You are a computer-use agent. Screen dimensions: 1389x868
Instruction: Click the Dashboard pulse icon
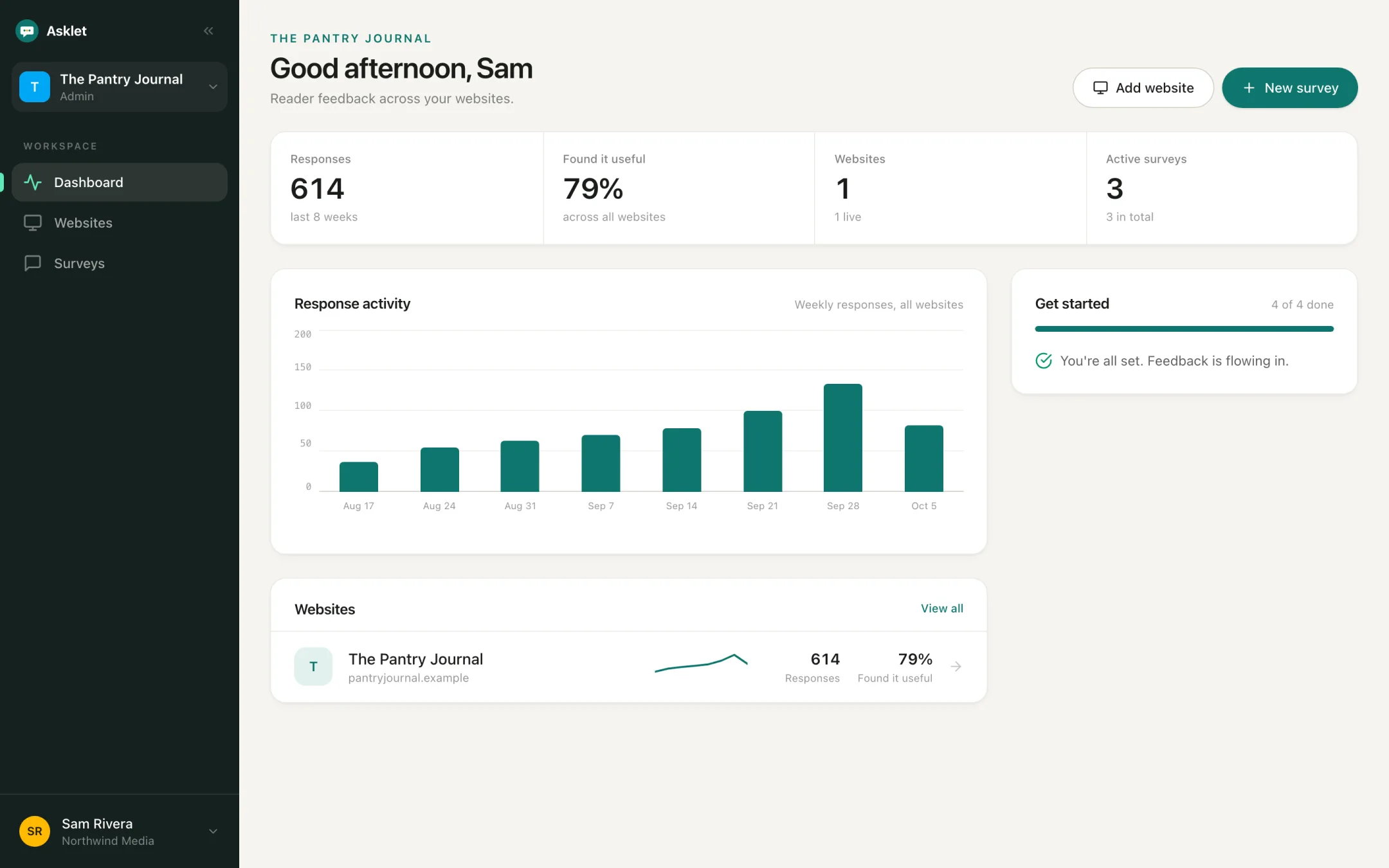coord(33,183)
